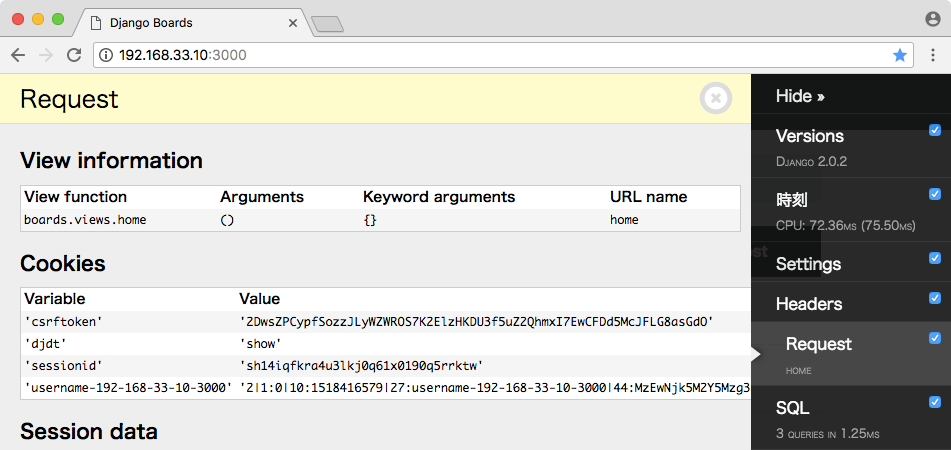Click the browser forward arrow
This screenshot has height=450, width=951.
coord(46,55)
